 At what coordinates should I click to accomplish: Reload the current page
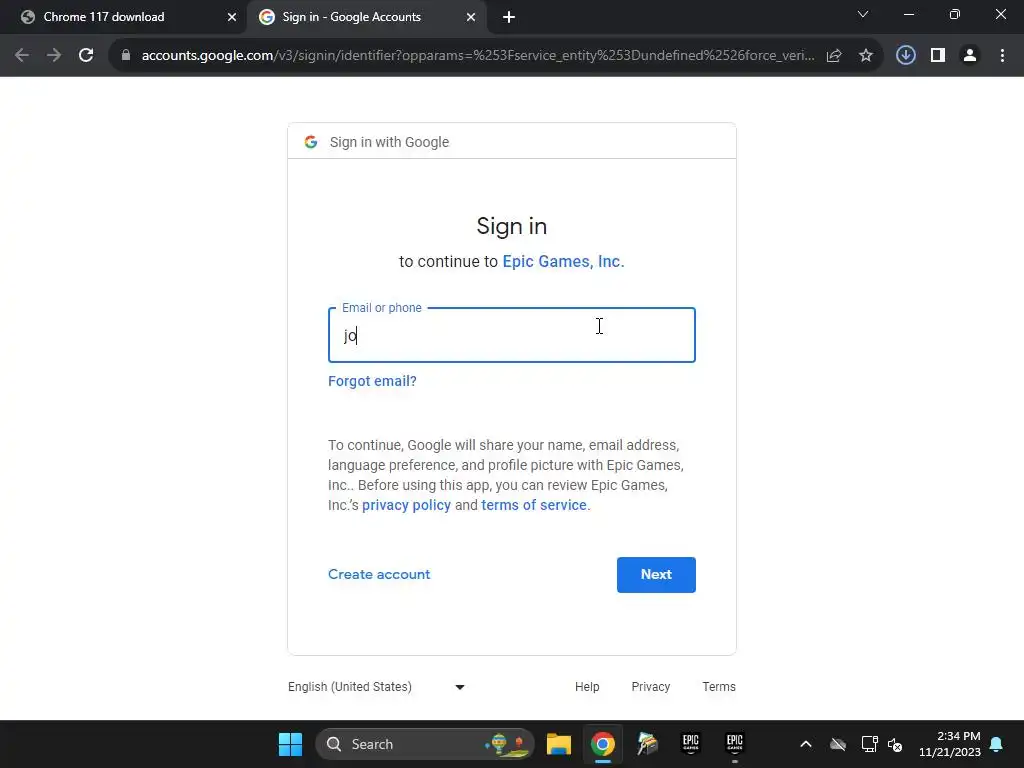point(86,56)
